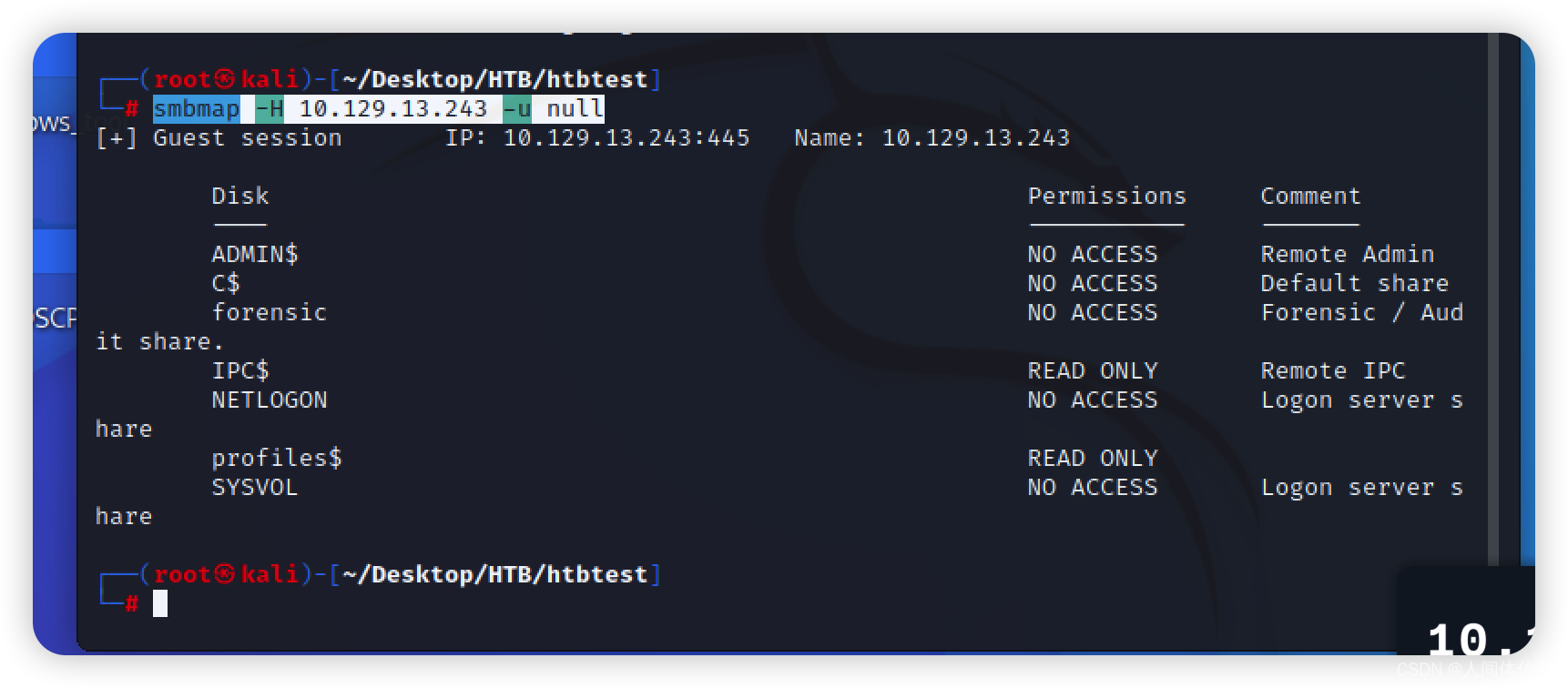The width and height of the screenshot is (1568, 688).
Task: Click the profiles$ share entry
Action: tap(277, 458)
